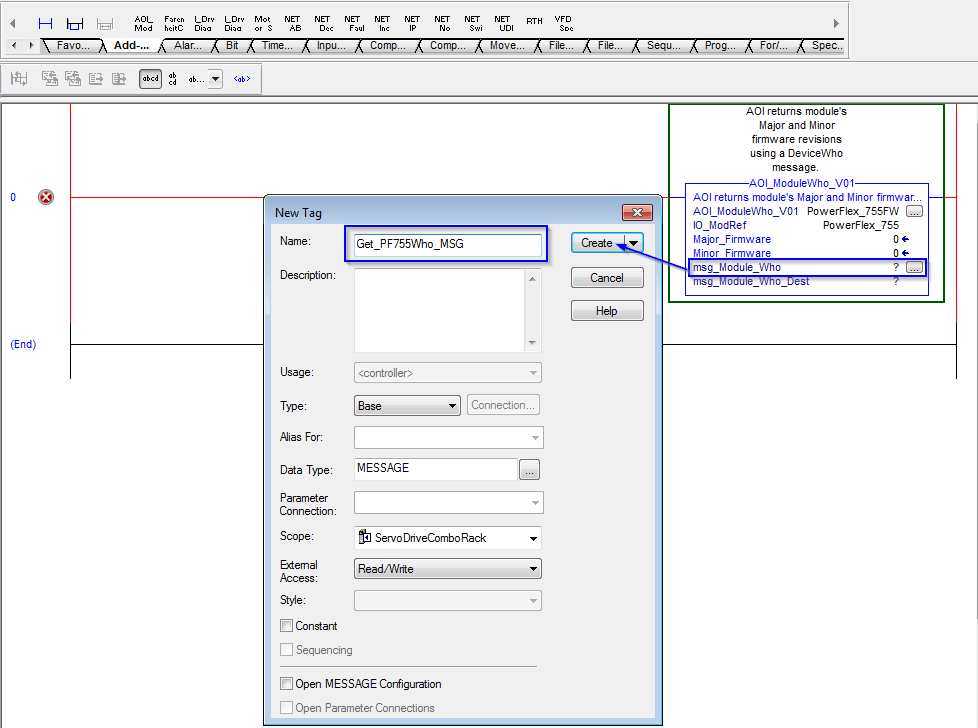
Task: Click the Help button
Action: tap(607, 309)
